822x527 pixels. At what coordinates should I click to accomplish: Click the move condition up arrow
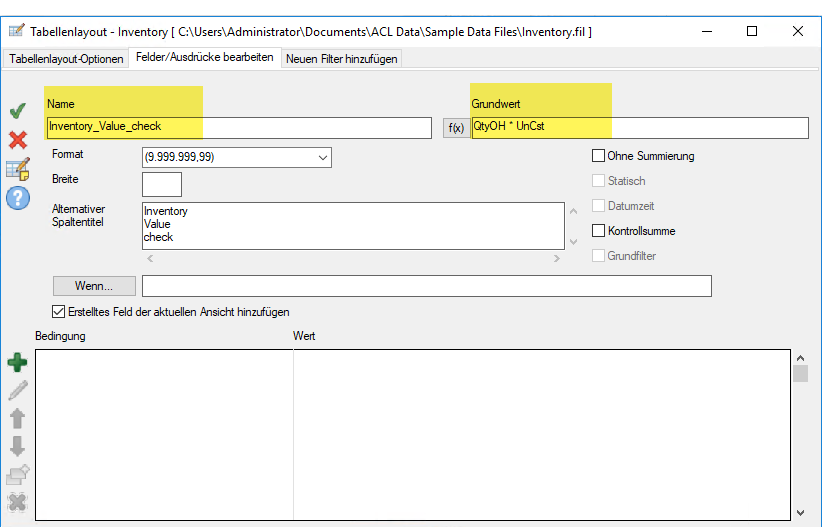(x=17, y=418)
